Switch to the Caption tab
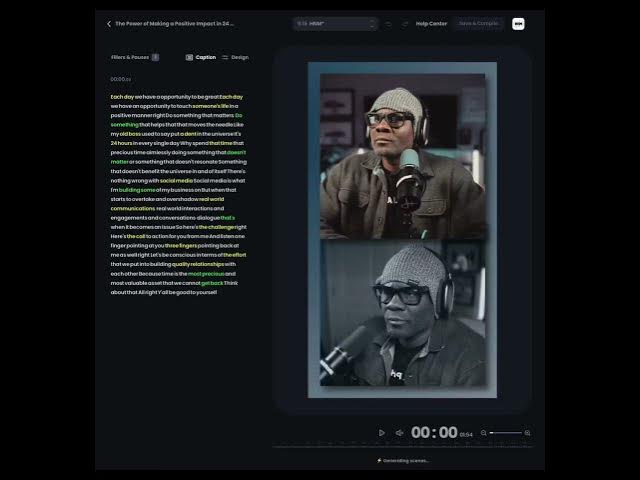This screenshot has width=640, height=480. point(201,57)
